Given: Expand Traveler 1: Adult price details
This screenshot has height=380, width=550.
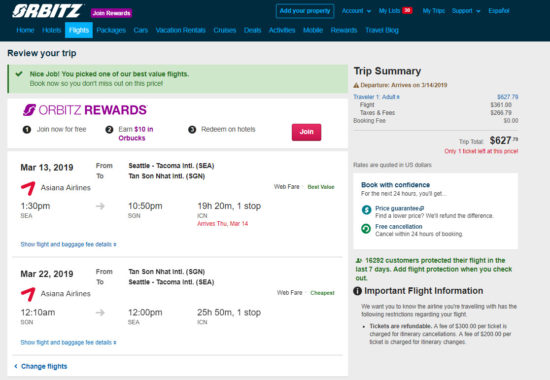Looking at the screenshot, I should click(x=376, y=97).
